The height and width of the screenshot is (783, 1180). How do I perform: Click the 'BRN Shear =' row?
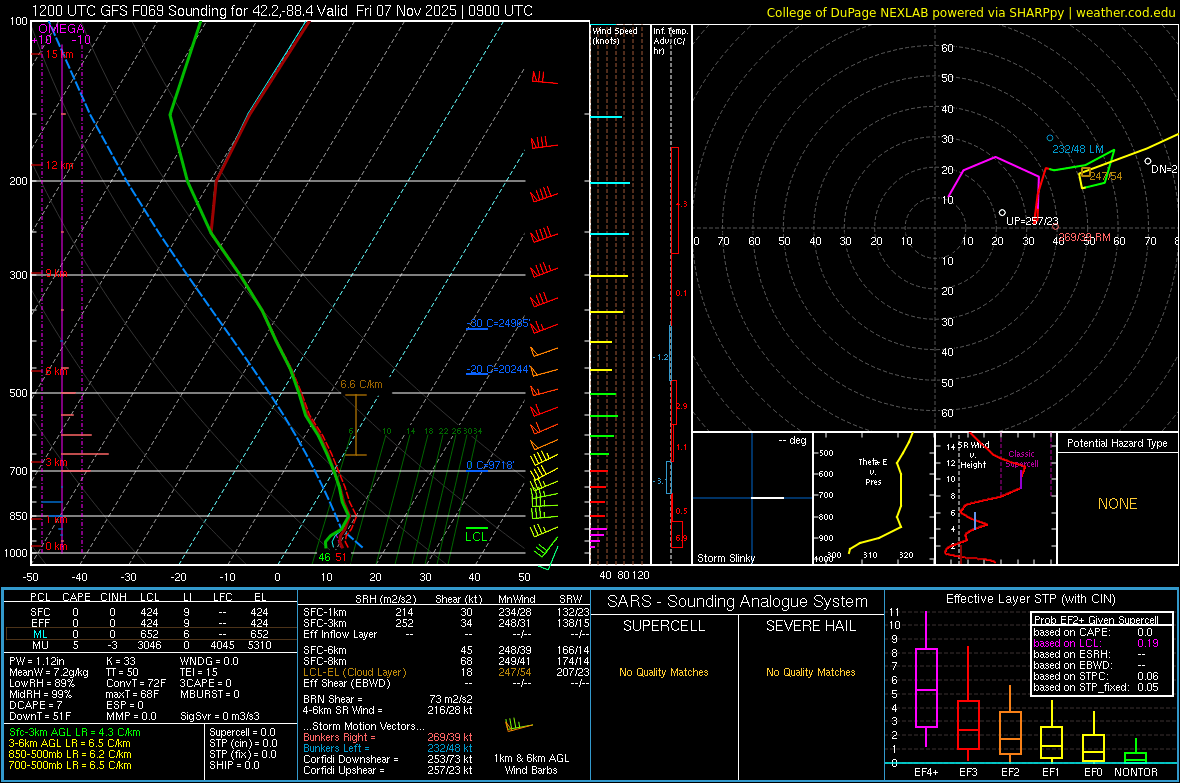pyautogui.click(x=388, y=699)
